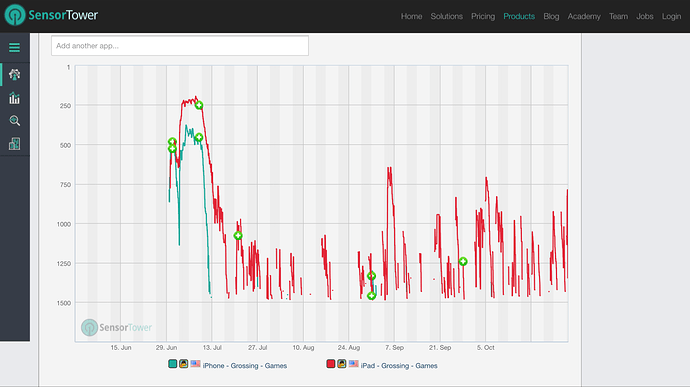Click the US flag beside iPhone legend
This screenshot has width=690, height=387.
tap(195, 364)
